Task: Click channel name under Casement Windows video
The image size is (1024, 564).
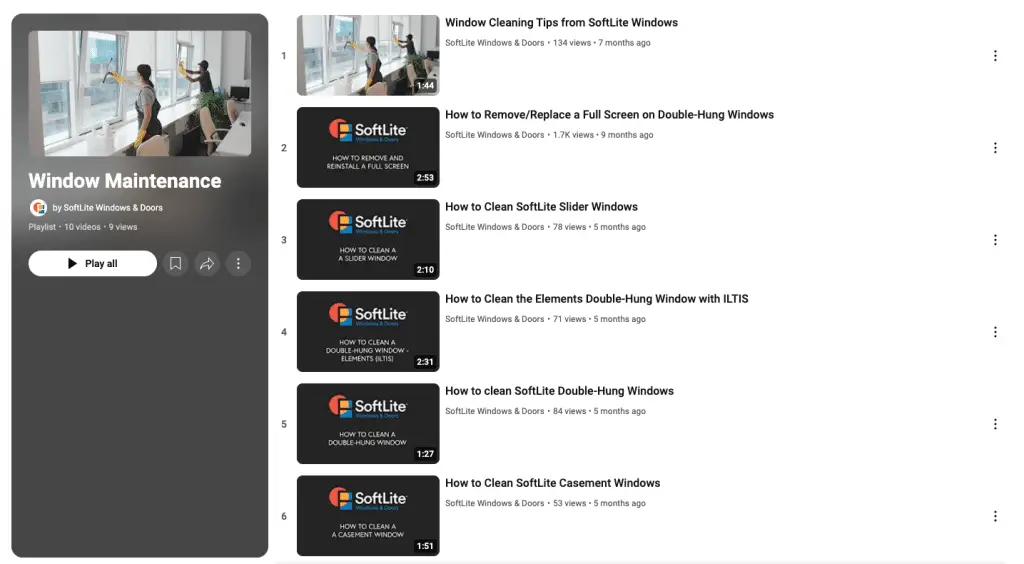Action: tap(494, 503)
